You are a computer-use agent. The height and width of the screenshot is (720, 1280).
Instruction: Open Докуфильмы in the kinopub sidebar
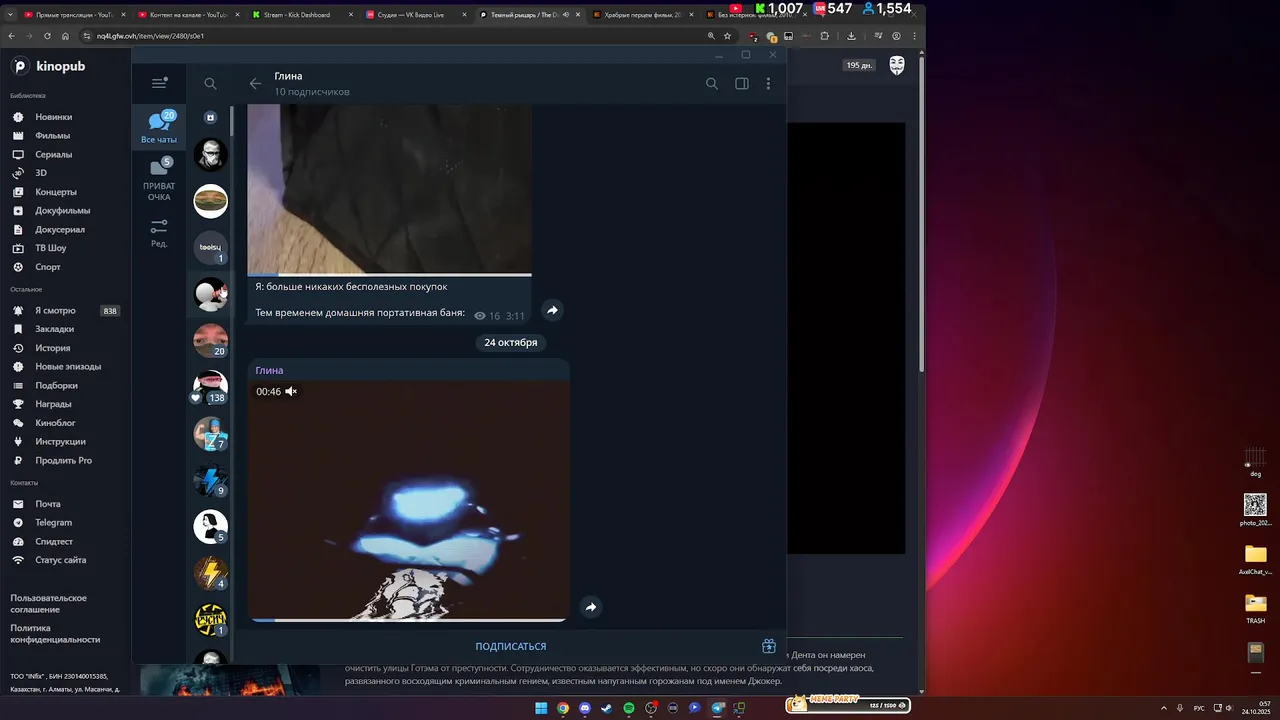coord(62,211)
